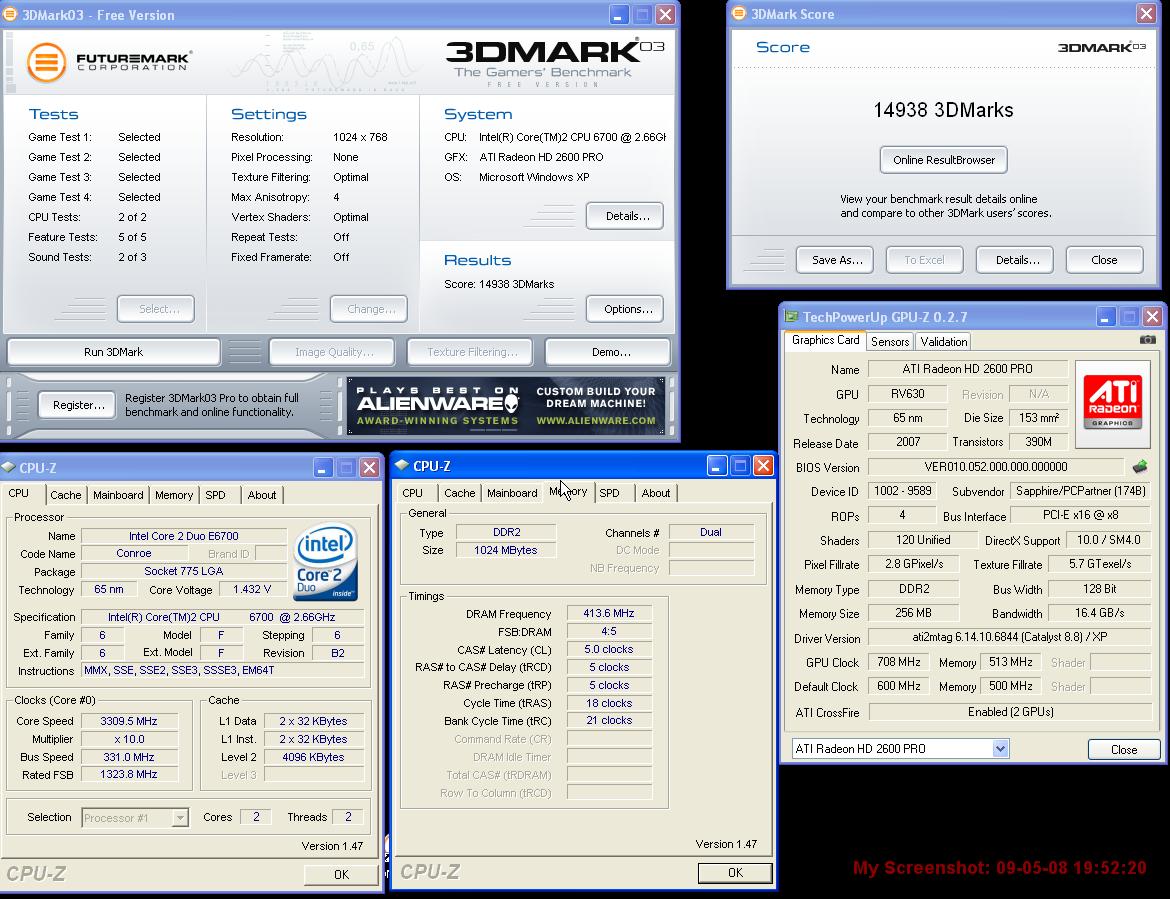Switch to the Sensors tab in GPU-Z

[x=889, y=342]
